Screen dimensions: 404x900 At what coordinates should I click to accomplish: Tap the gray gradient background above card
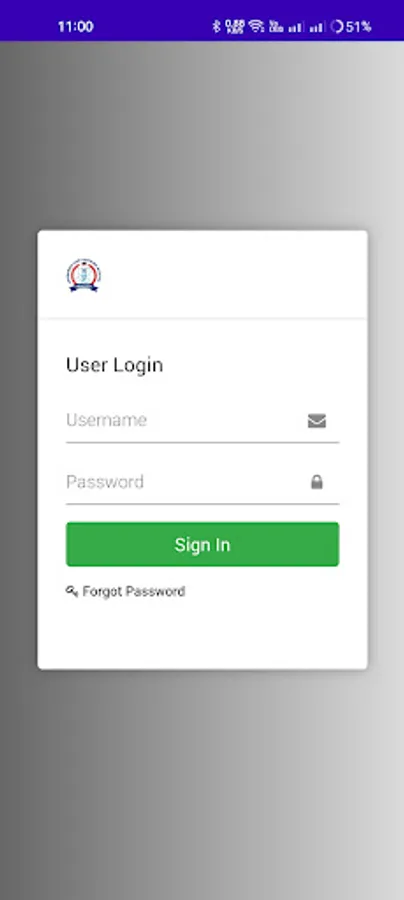click(202, 135)
